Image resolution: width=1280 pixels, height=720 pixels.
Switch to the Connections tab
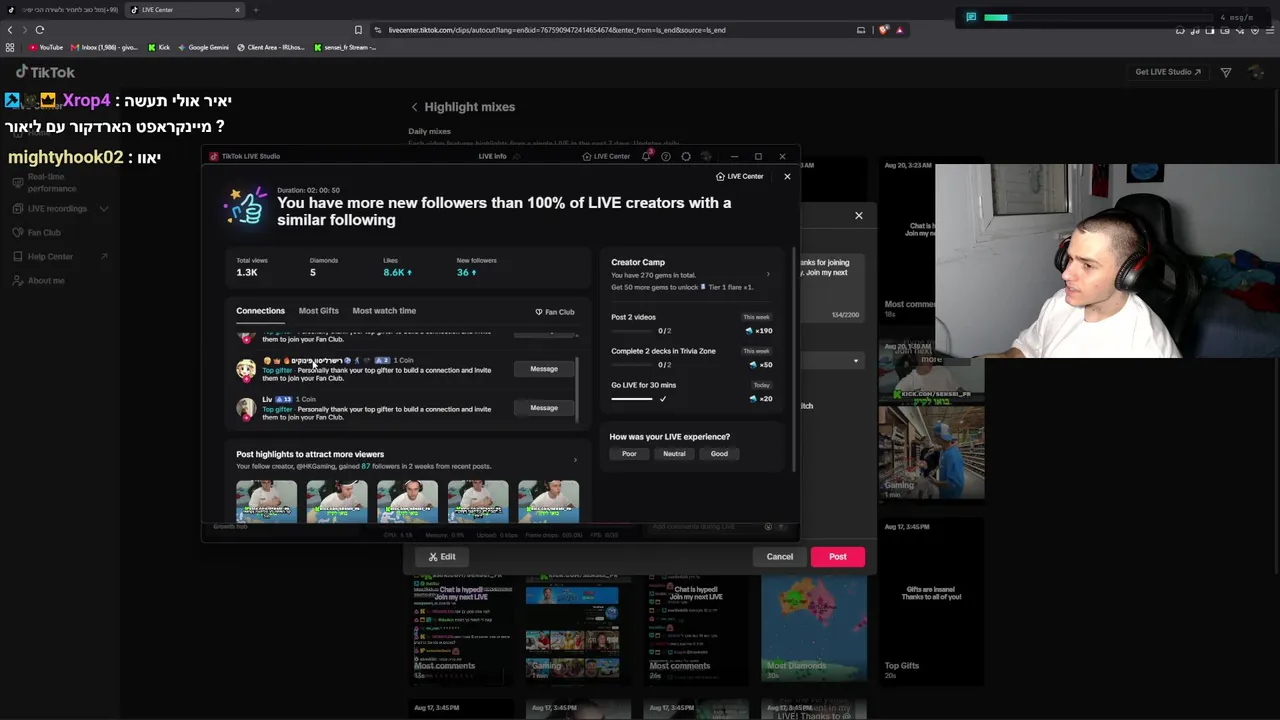click(x=260, y=311)
